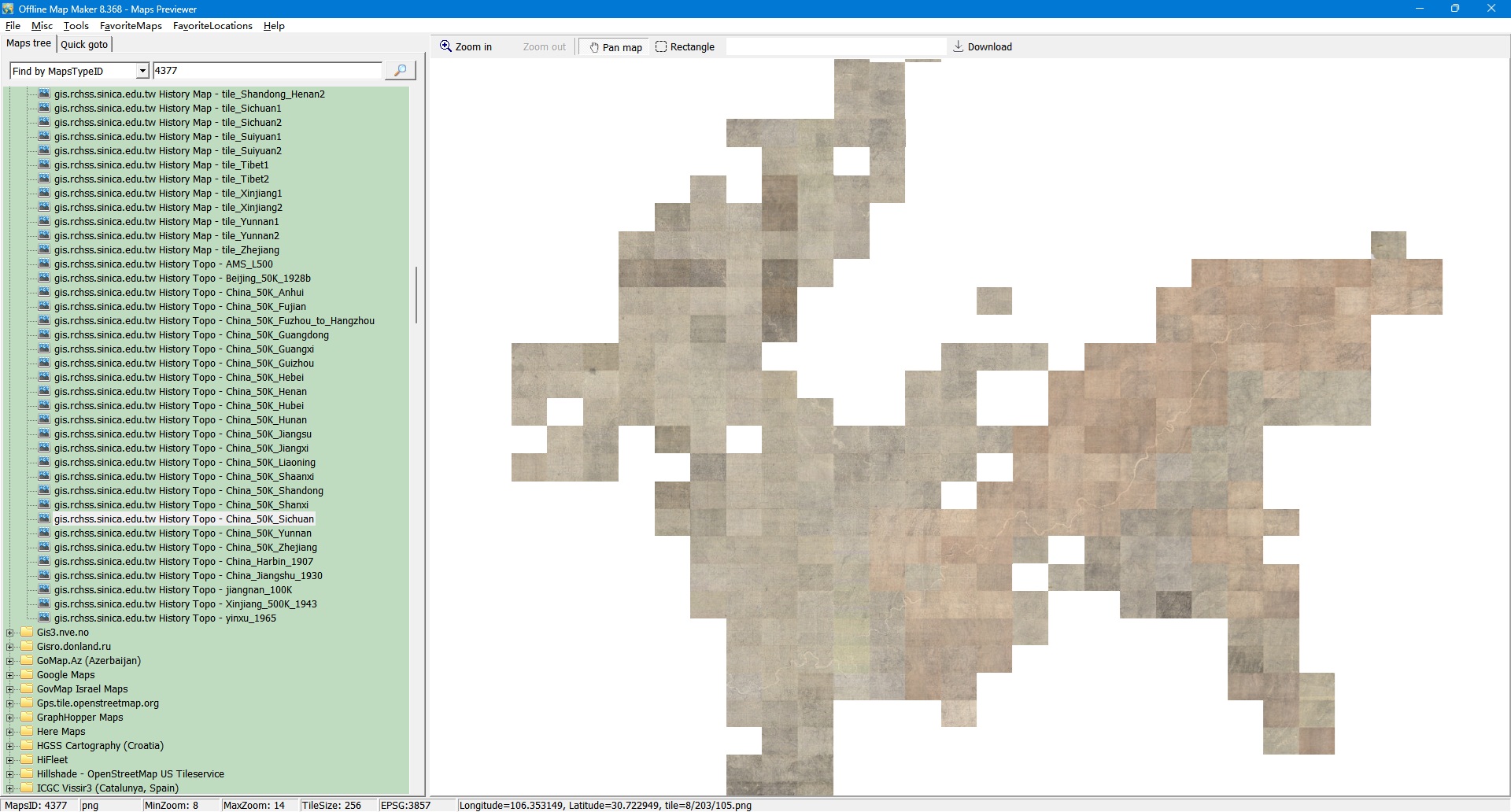Open the Tools menu
This screenshot has width=1511, height=812.
[76, 26]
